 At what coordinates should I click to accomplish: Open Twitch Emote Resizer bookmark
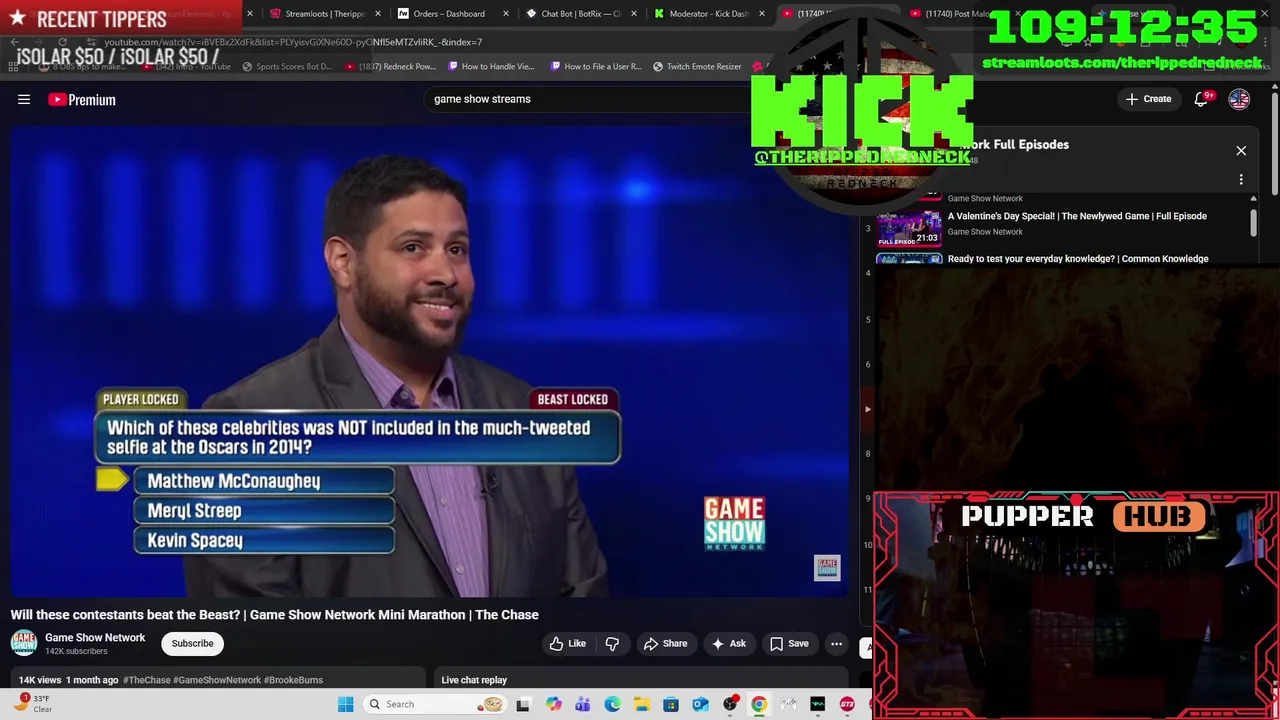click(x=697, y=67)
